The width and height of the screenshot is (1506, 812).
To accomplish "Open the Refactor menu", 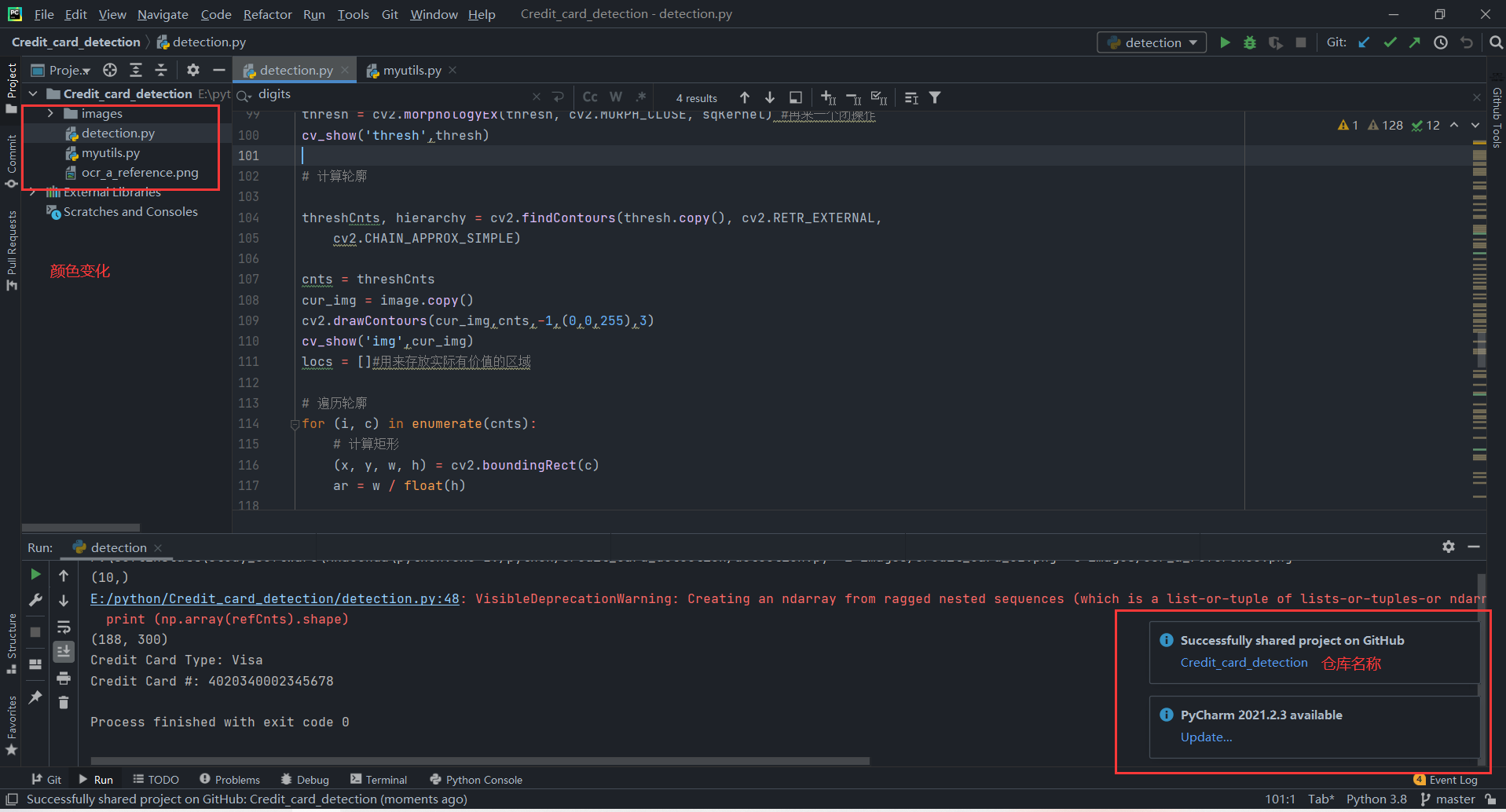I will 267,14.
